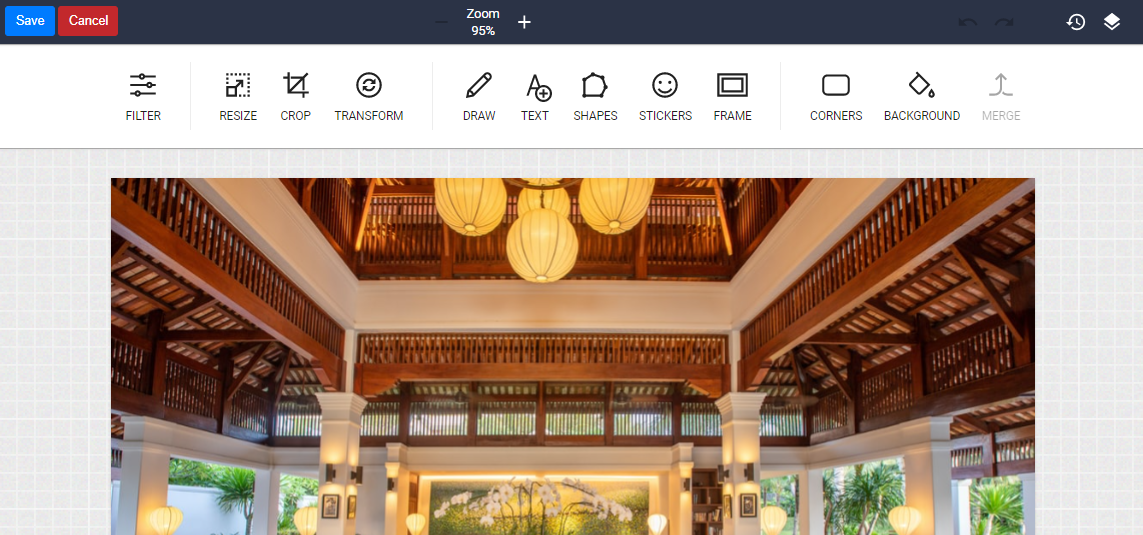Add text with the Text tool
The height and width of the screenshot is (535, 1143).
pyautogui.click(x=535, y=97)
